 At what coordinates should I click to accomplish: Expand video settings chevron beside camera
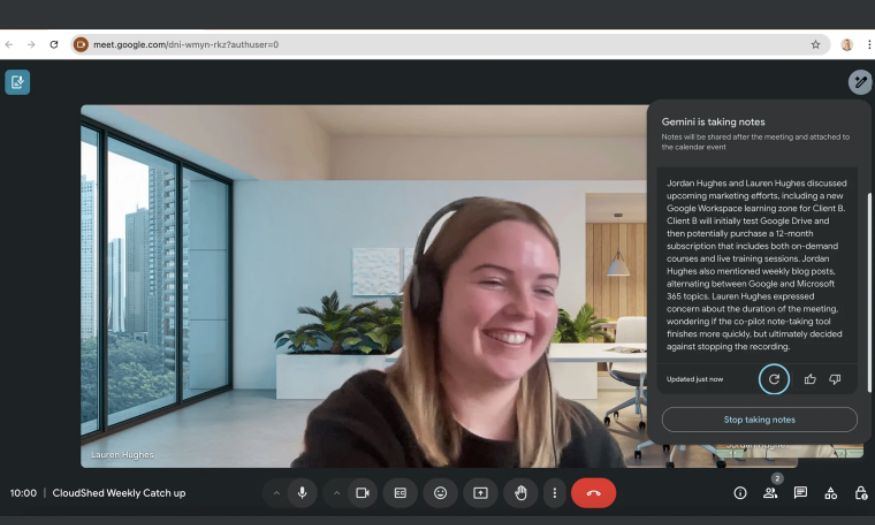(336, 493)
